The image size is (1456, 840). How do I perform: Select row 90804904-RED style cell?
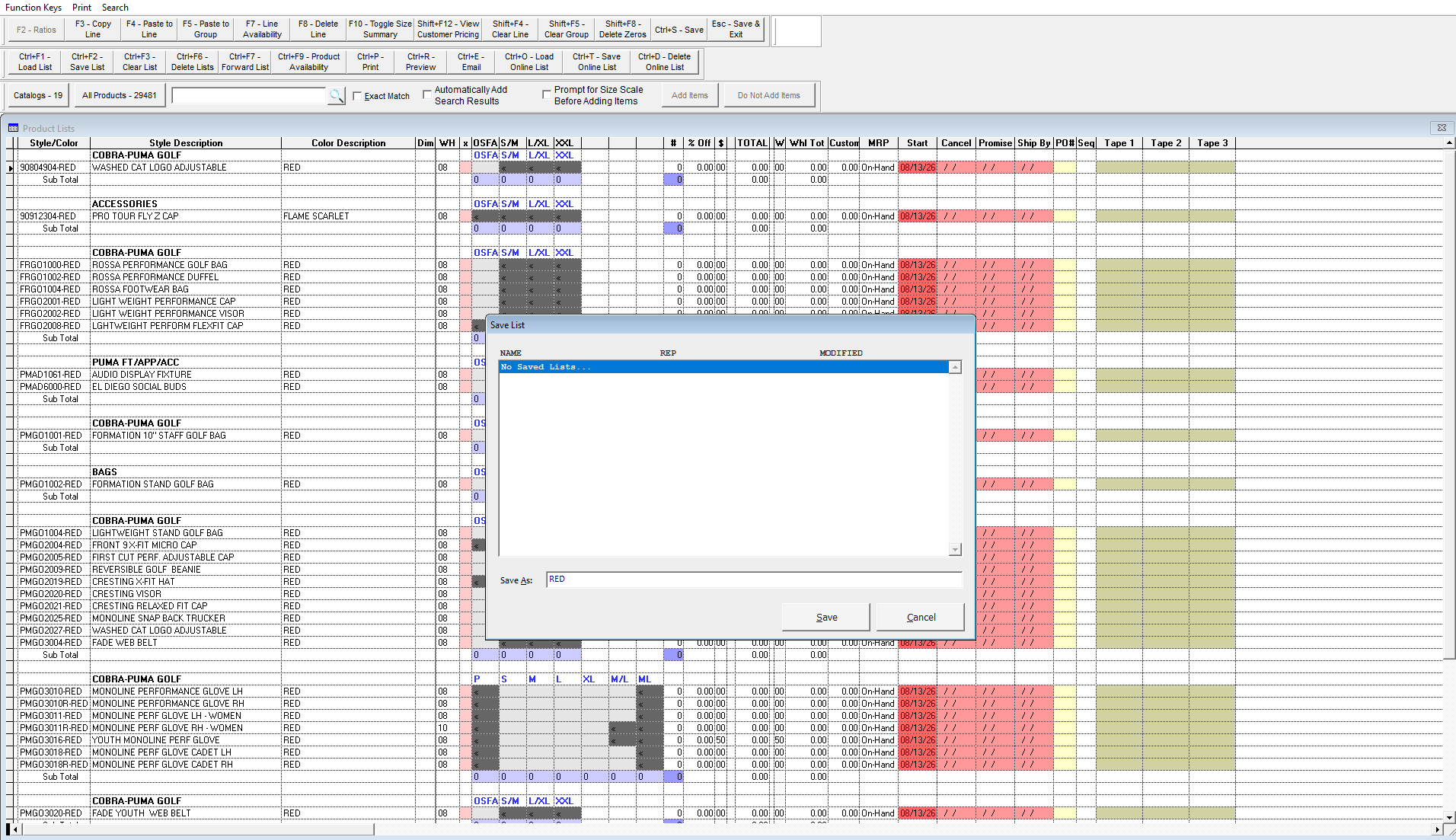tap(53, 168)
